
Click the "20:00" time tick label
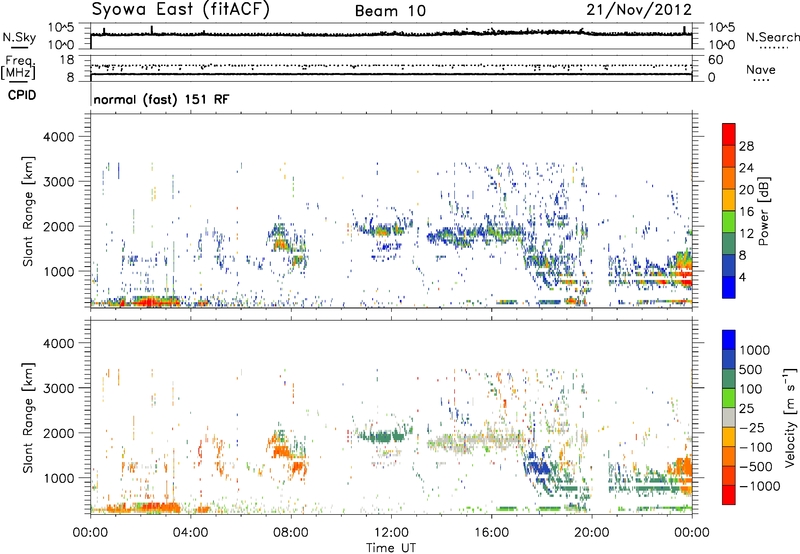pos(591,533)
